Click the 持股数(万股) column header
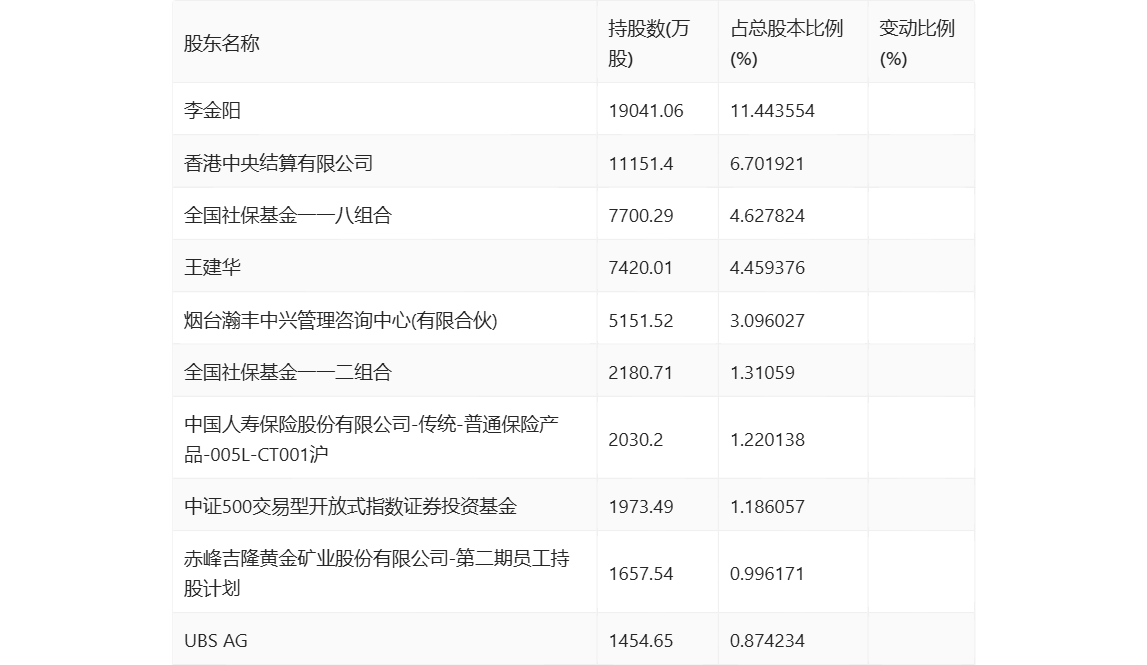Image resolution: width=1147 pixels, height=665 pixels. tap(649, 44)
